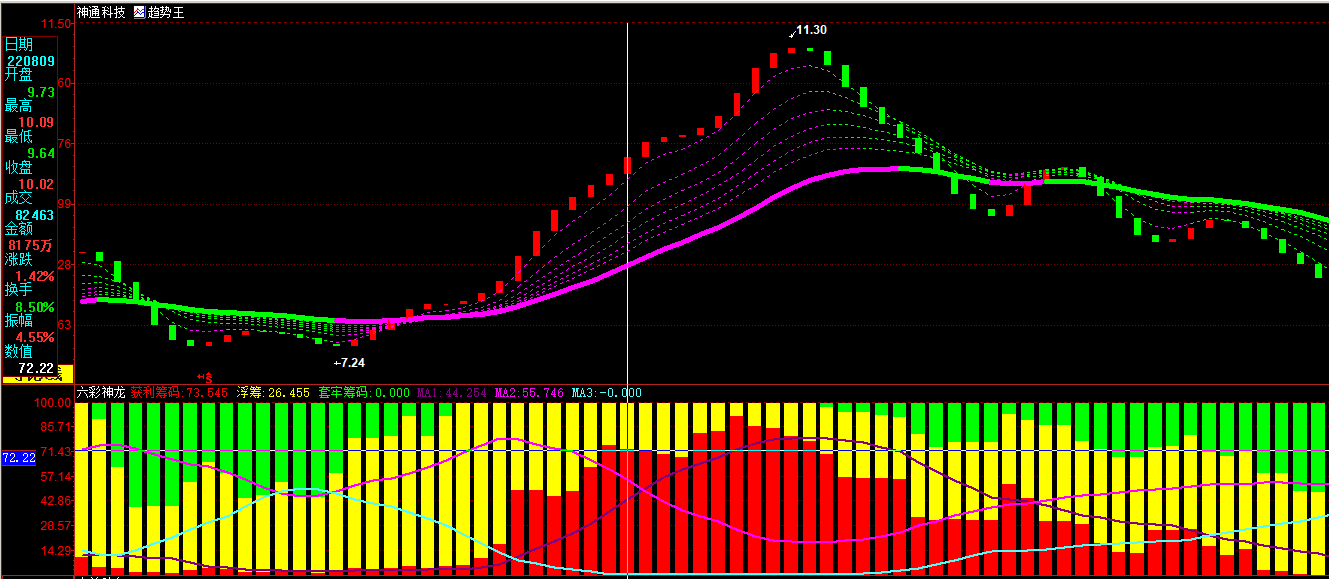Click the 成交 label

point(18,198)
